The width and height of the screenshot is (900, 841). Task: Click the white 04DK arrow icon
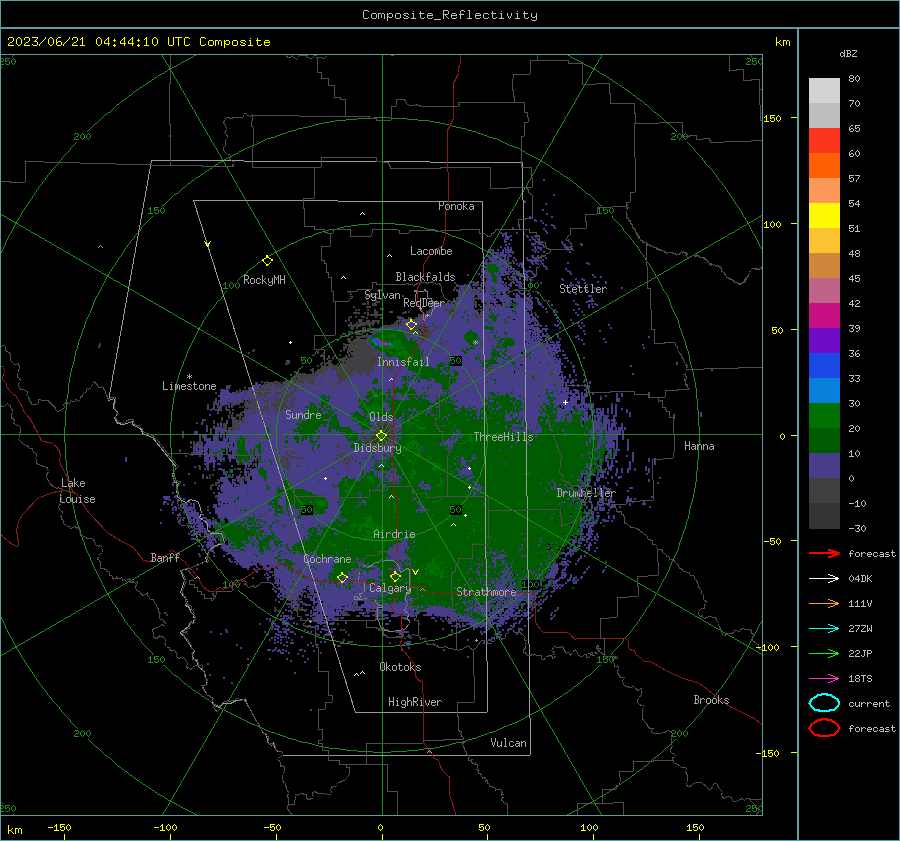pyautogui.click(x=824, y=579)
